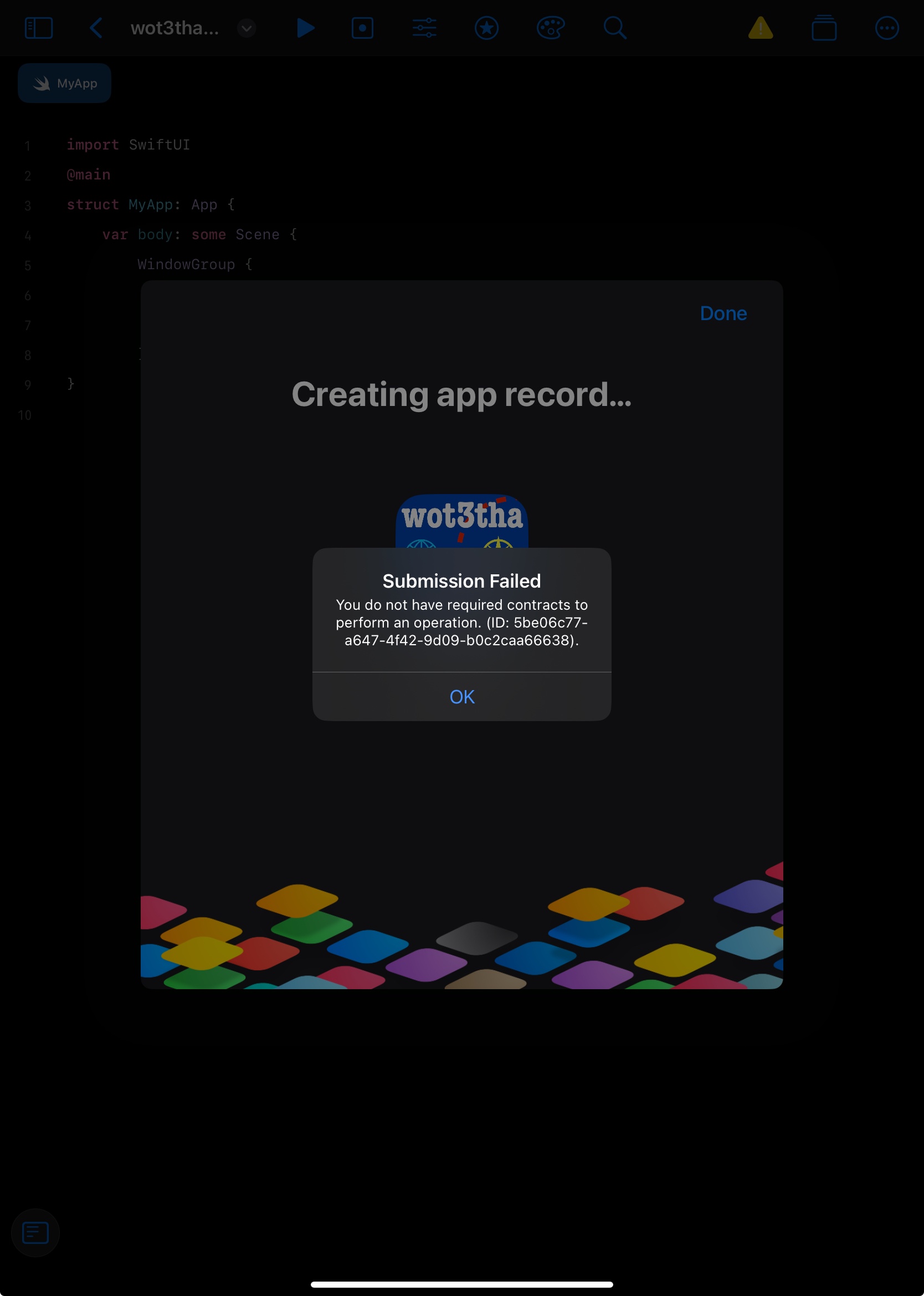This screenshot has width=924, height=1296.
Task: Open the starred snippets library icon
Action: point(486,28)
